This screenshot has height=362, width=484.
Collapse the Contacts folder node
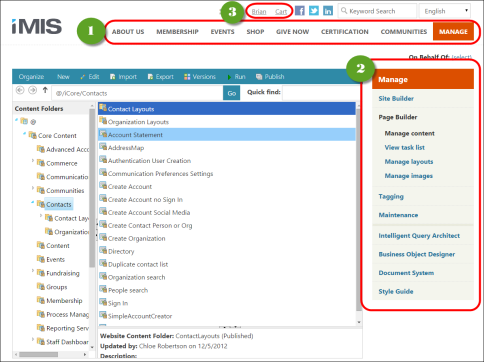tap(33, 202)
